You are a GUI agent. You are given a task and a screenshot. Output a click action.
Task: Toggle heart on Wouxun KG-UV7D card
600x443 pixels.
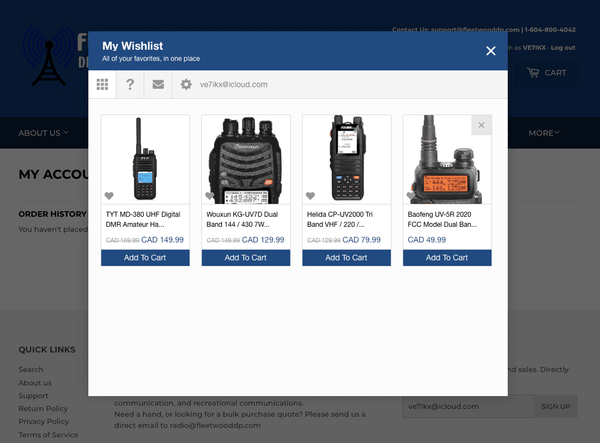tap(209, 196)
